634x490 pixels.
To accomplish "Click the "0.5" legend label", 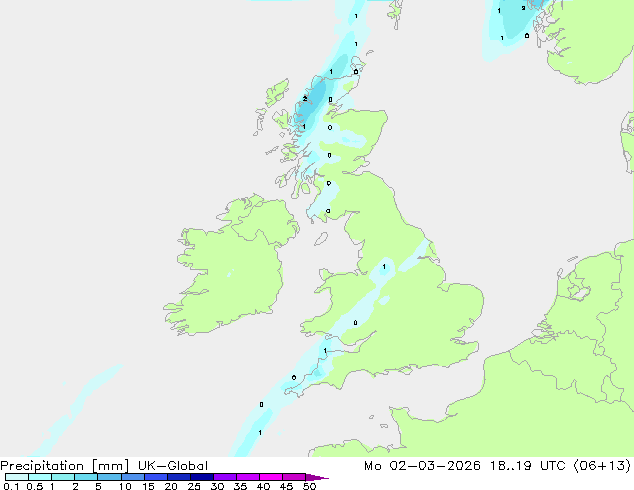I will (x=35, y=486).
